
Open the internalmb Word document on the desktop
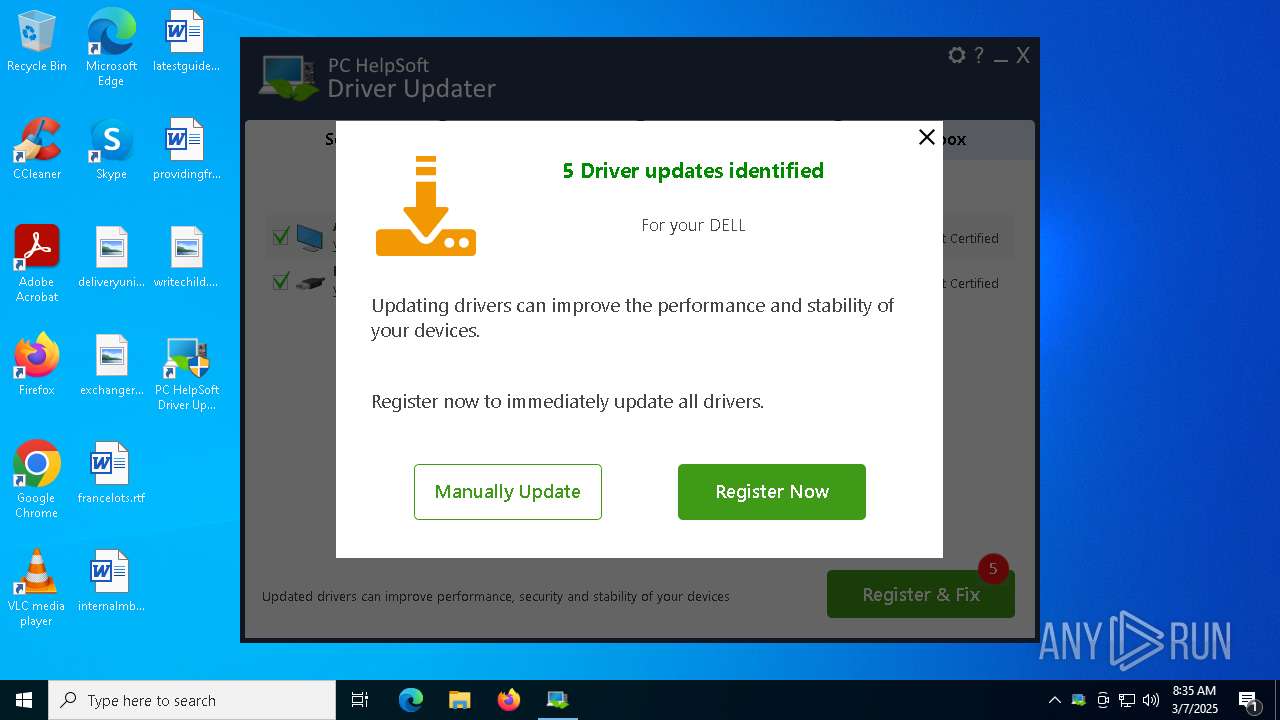(111, 582)
